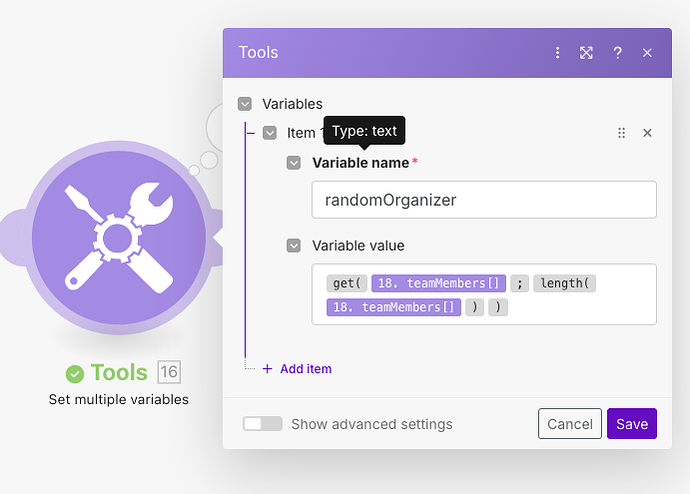This screenshot has width=690, height=494.
Task: Toggle the Variable name field map control
Action: 294,163
